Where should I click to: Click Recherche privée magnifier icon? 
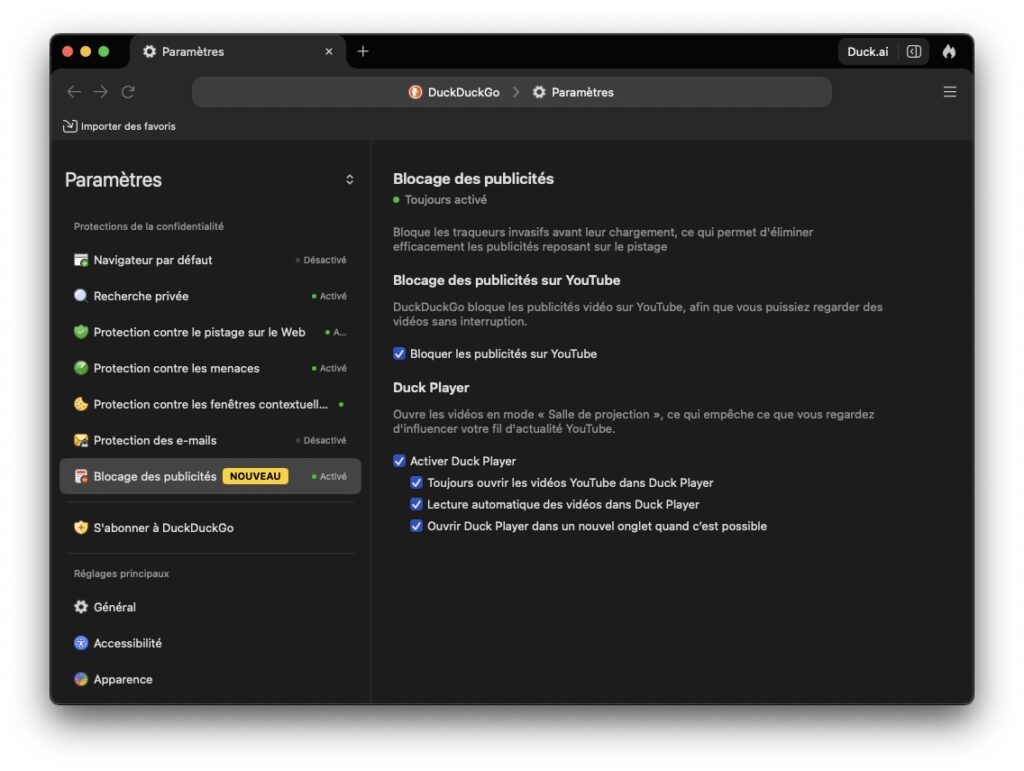[x=81, y=296]
